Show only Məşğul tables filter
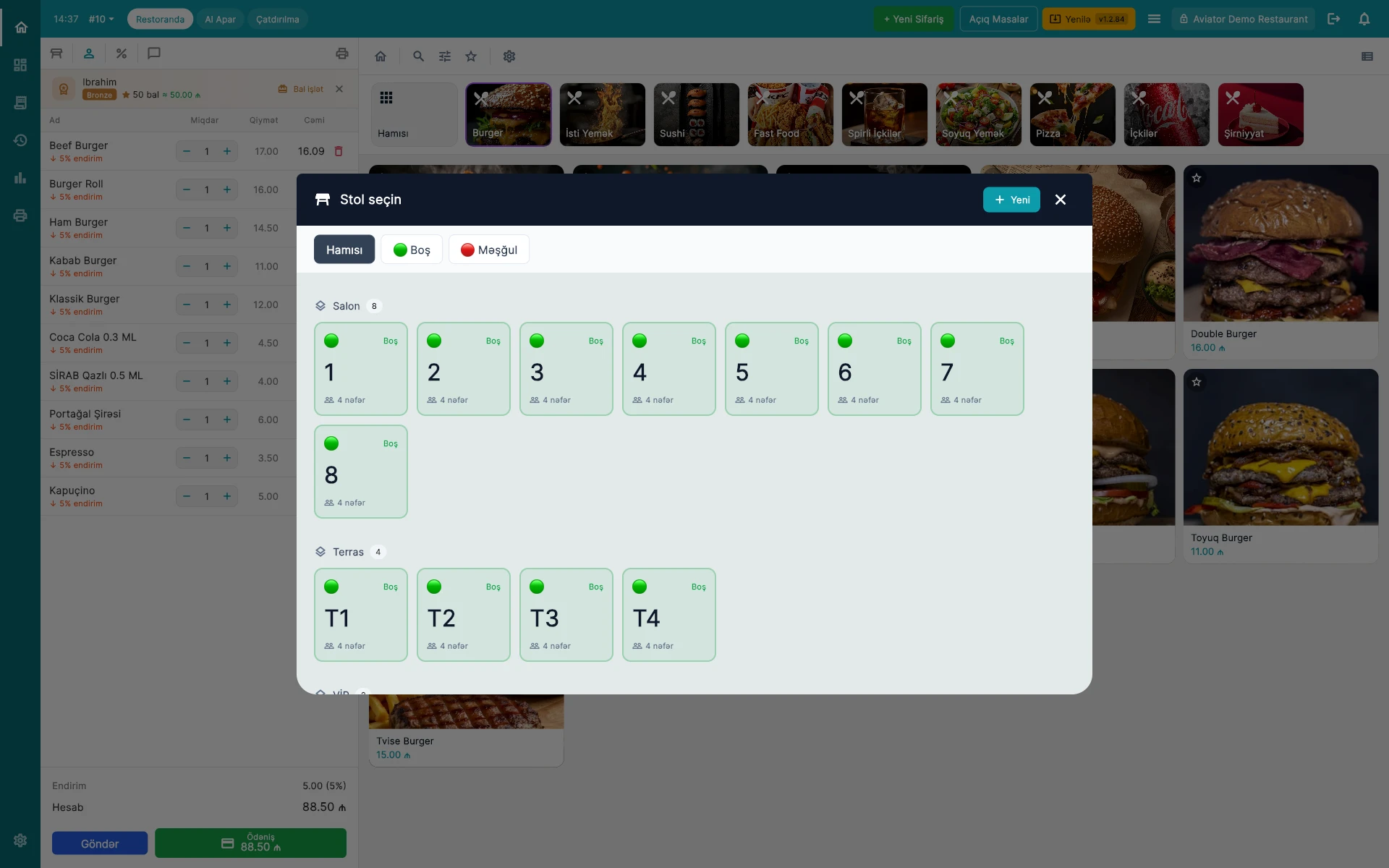The height and width of the screenshot is (868, 1389). (x=489, y=250)
